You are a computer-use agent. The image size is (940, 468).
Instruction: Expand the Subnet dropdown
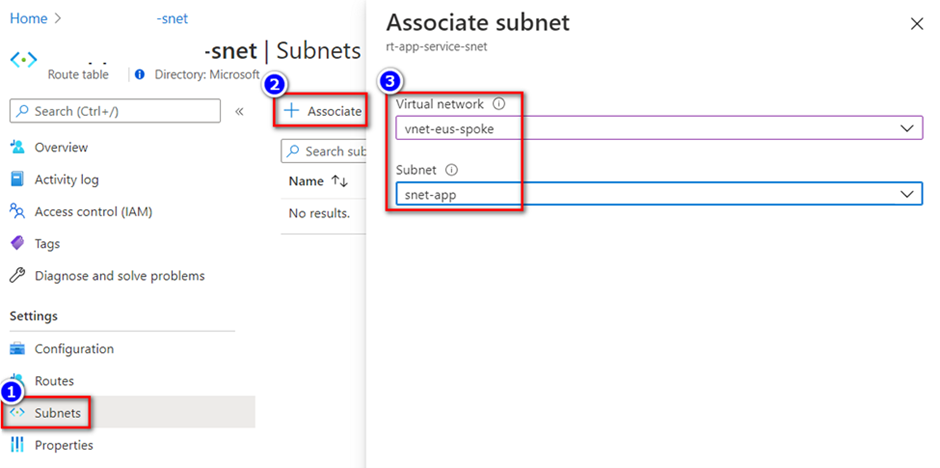pos(658,194)
